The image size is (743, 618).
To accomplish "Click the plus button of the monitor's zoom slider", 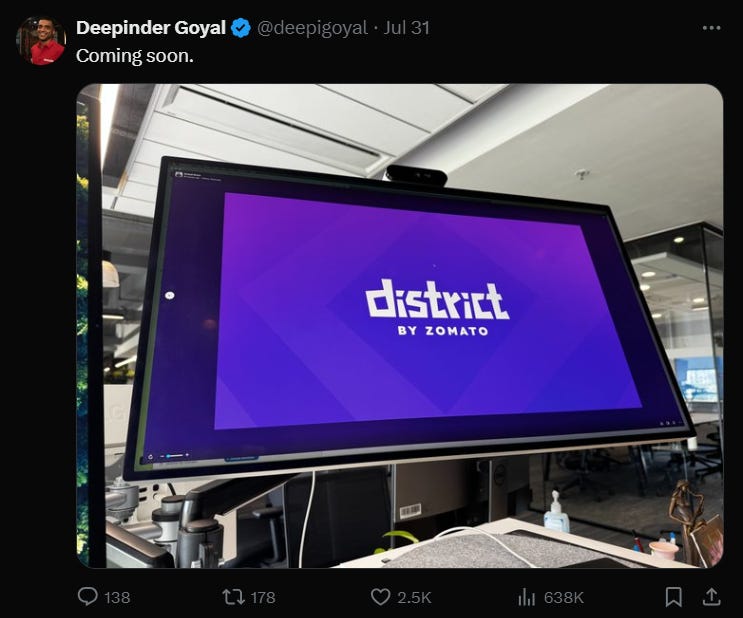I will point(187,455).
